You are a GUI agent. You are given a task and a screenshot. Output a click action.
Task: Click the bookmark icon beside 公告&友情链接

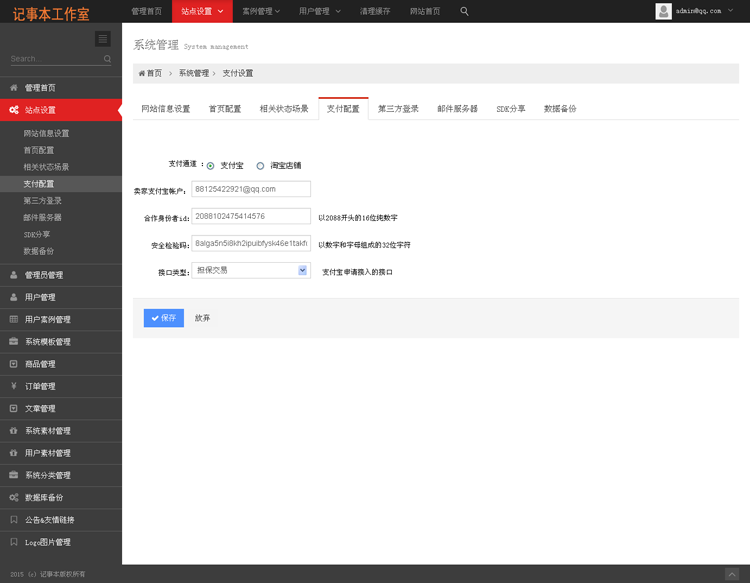tap(14, 519)
